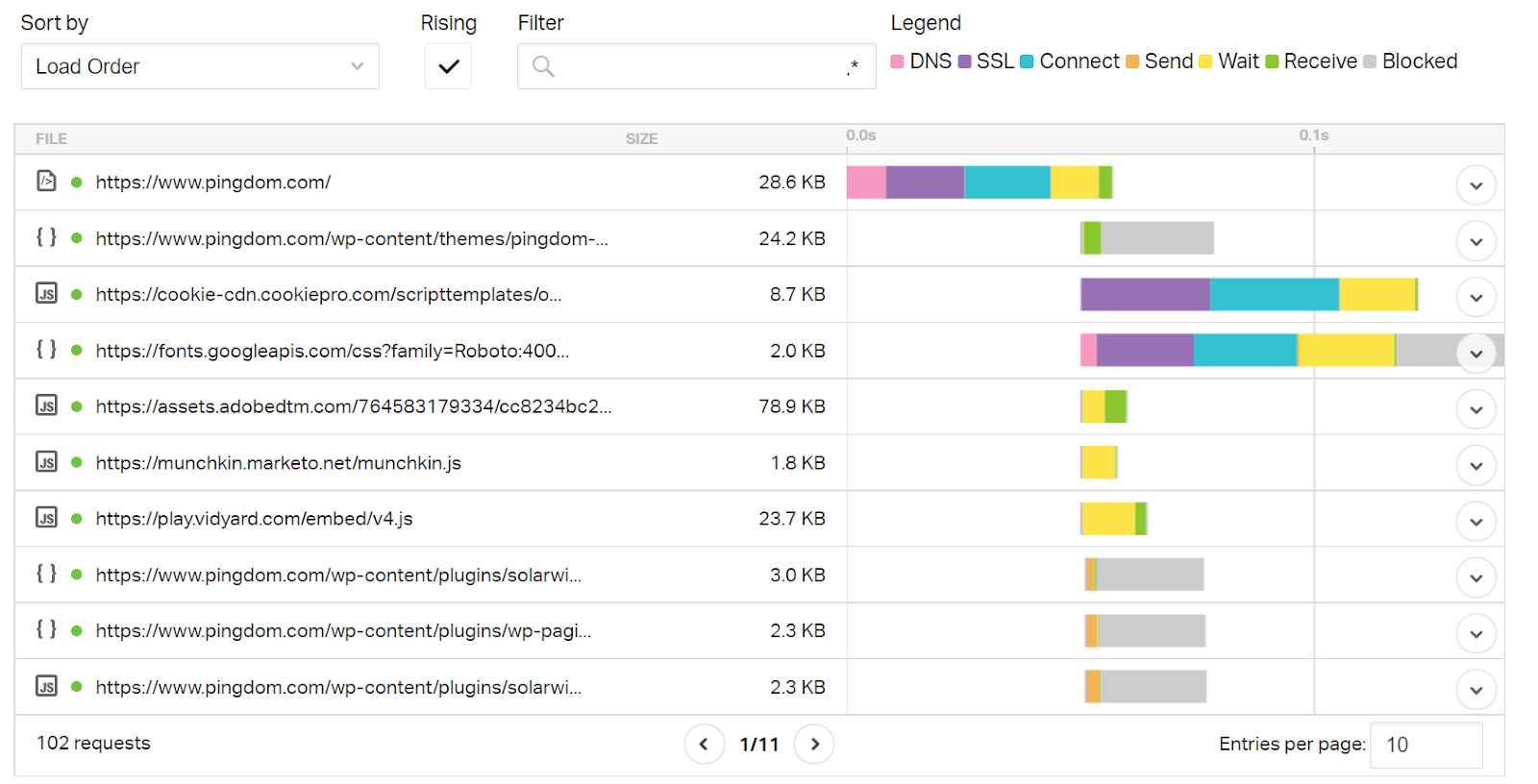Screen dimensions: 1538x784
Task: Click the 23.7 KB size value
Action: 792,519
